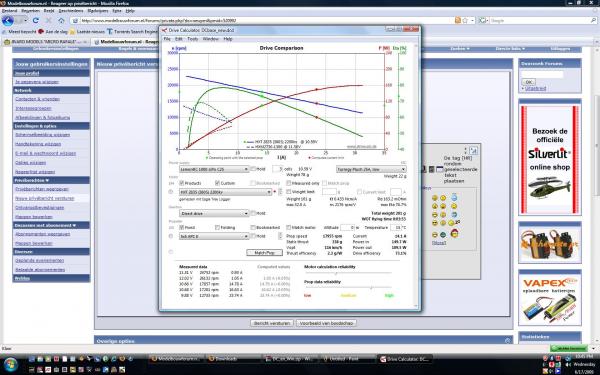The height and width of the screenshot is (375, 600).
Task: Toggle the Products motor checkbox
Action: (x=182, y=183)
